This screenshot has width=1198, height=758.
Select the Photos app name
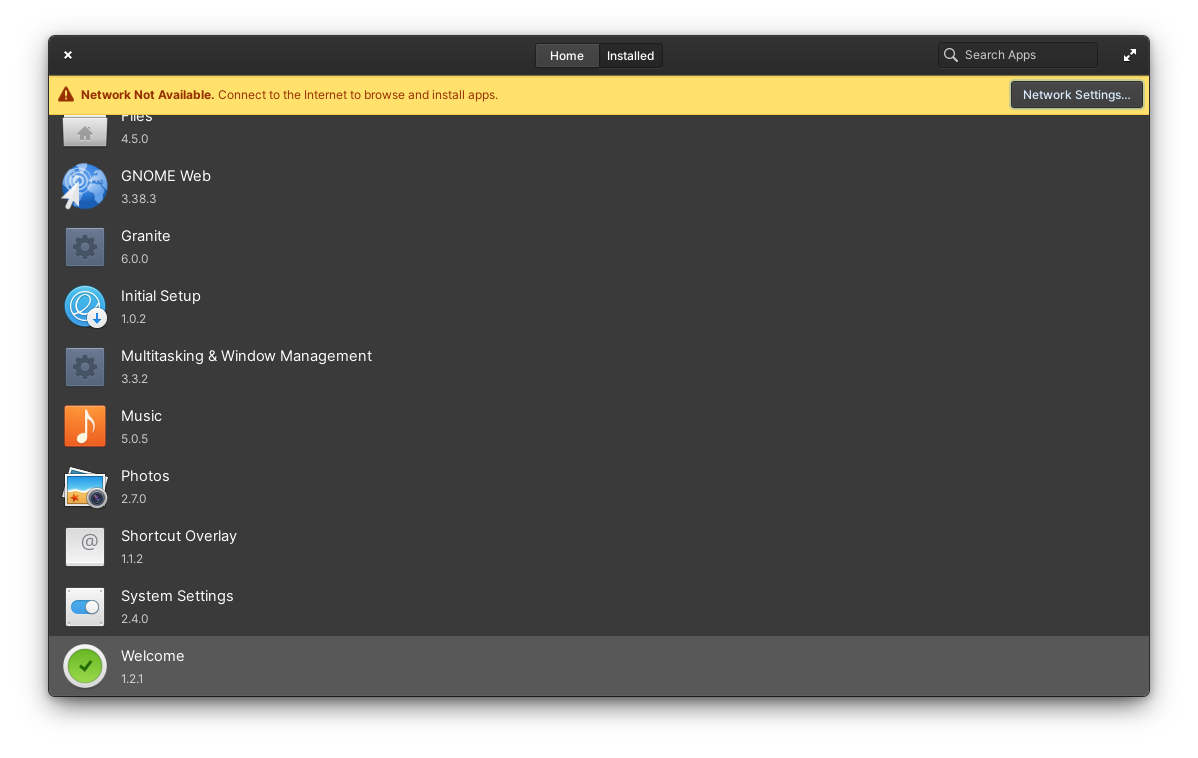point(145,476)
